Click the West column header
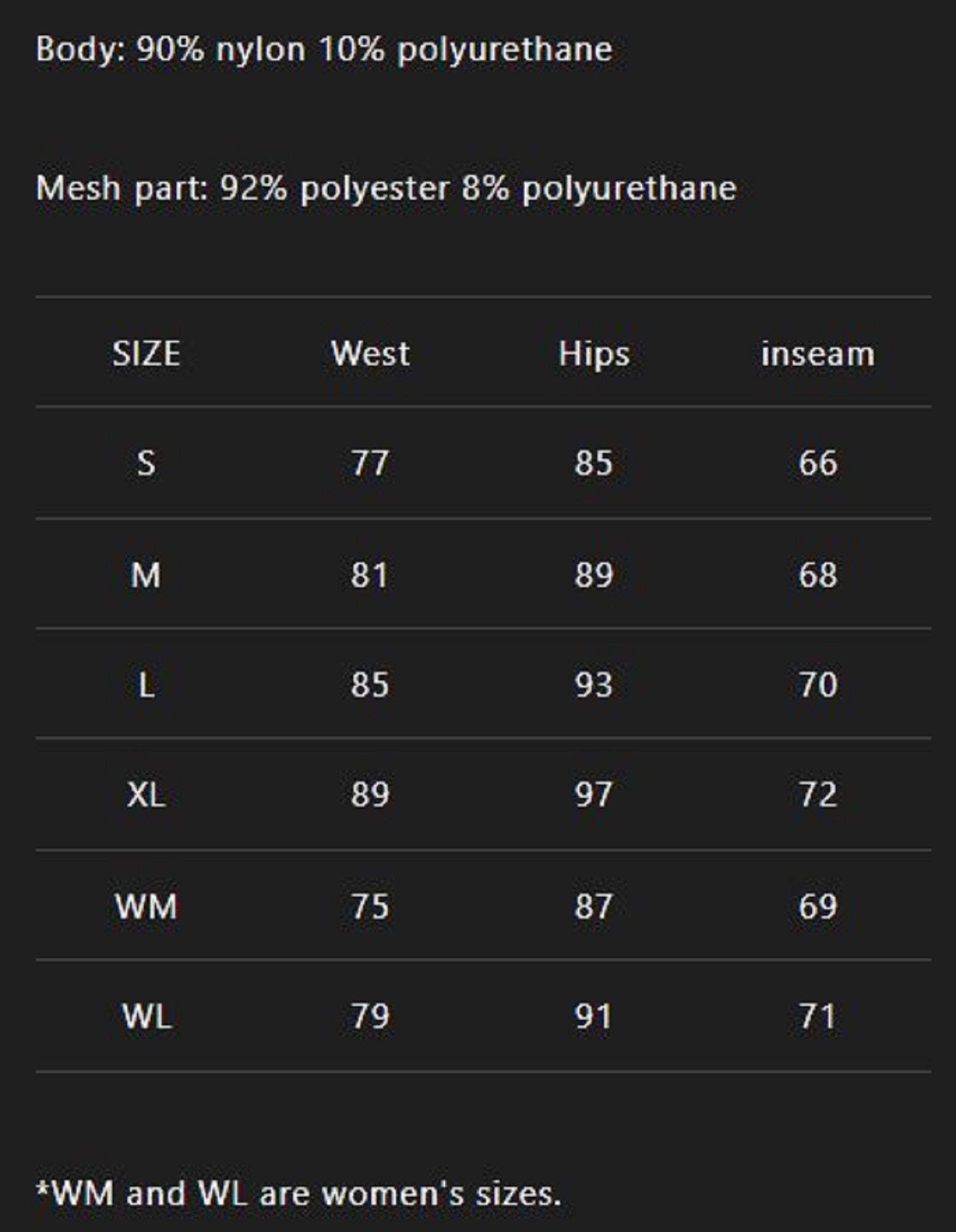The image size is (956, 1232). pos(370,354)
